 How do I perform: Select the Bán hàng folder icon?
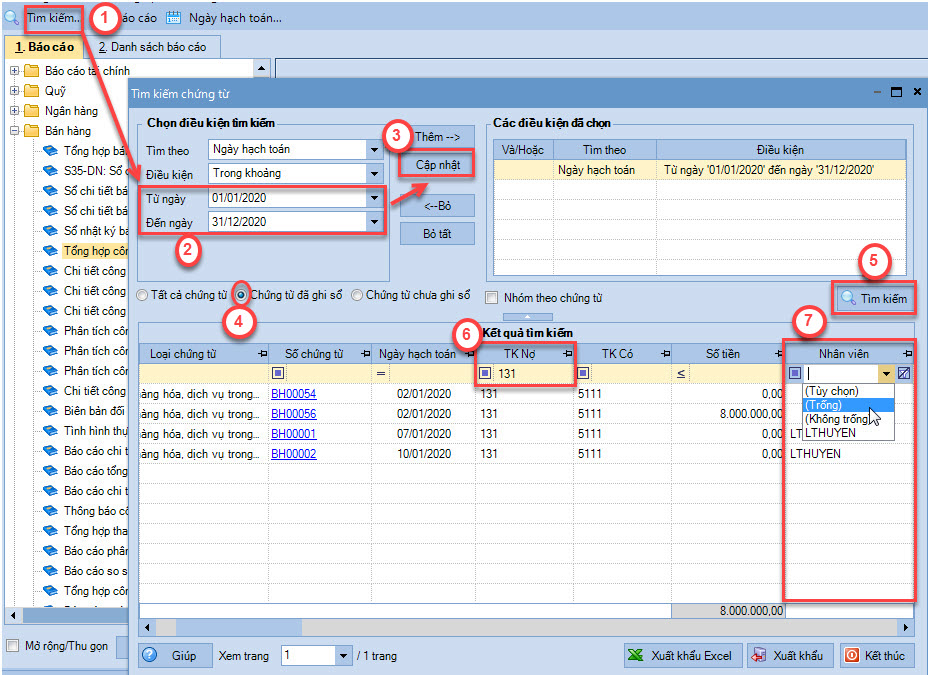[x=31, y=131]
